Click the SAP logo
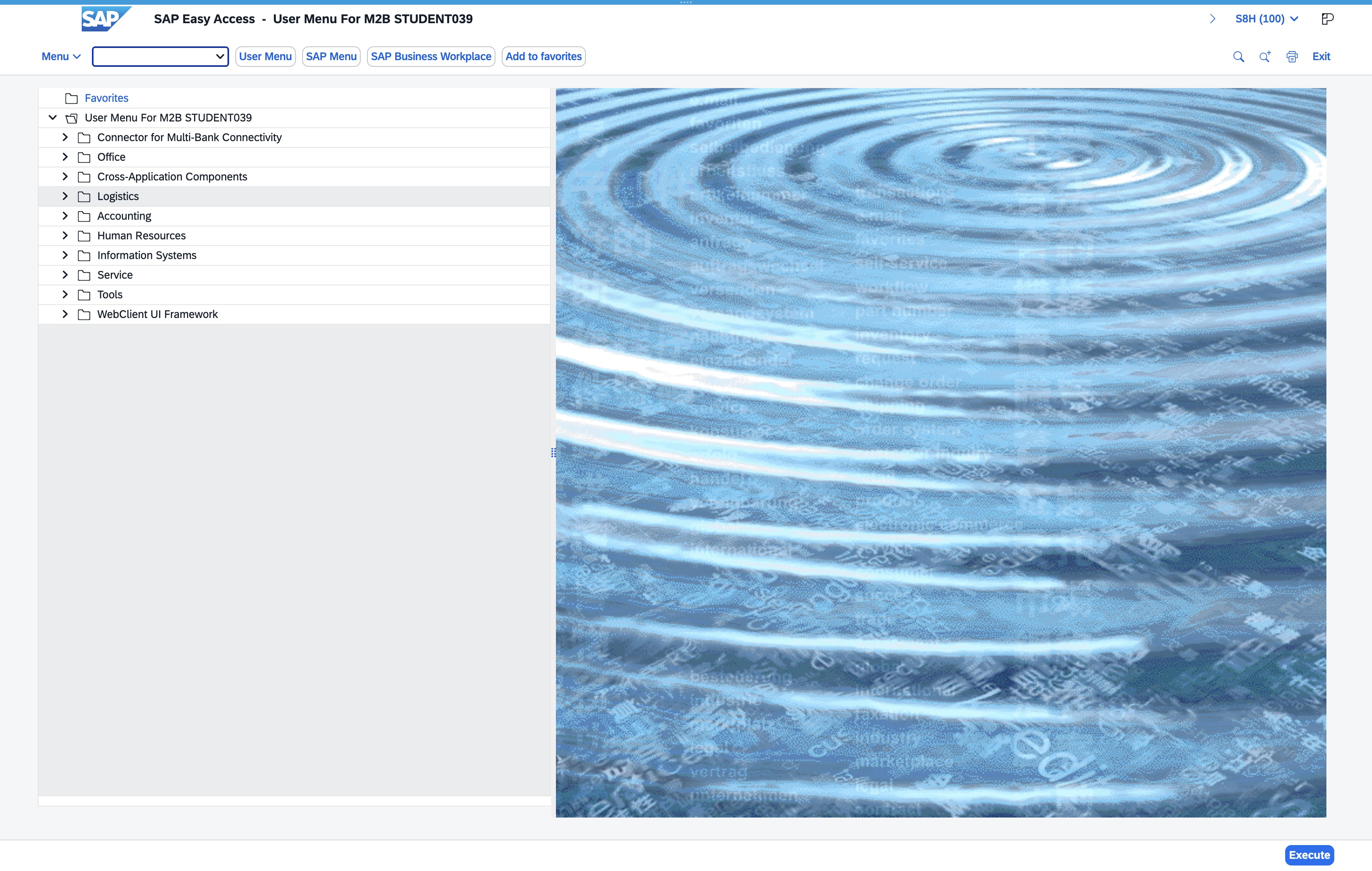This screenshot has width=1372, height=871. point(106,19)
